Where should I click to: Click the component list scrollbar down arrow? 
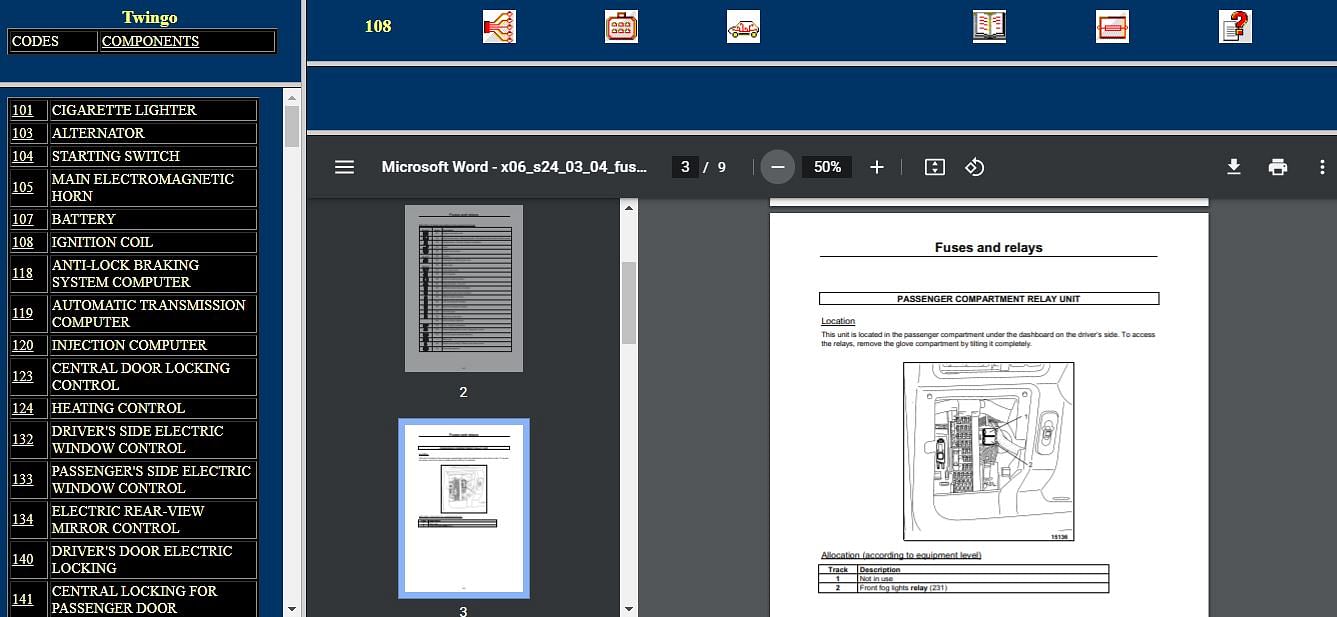[292, 608]
